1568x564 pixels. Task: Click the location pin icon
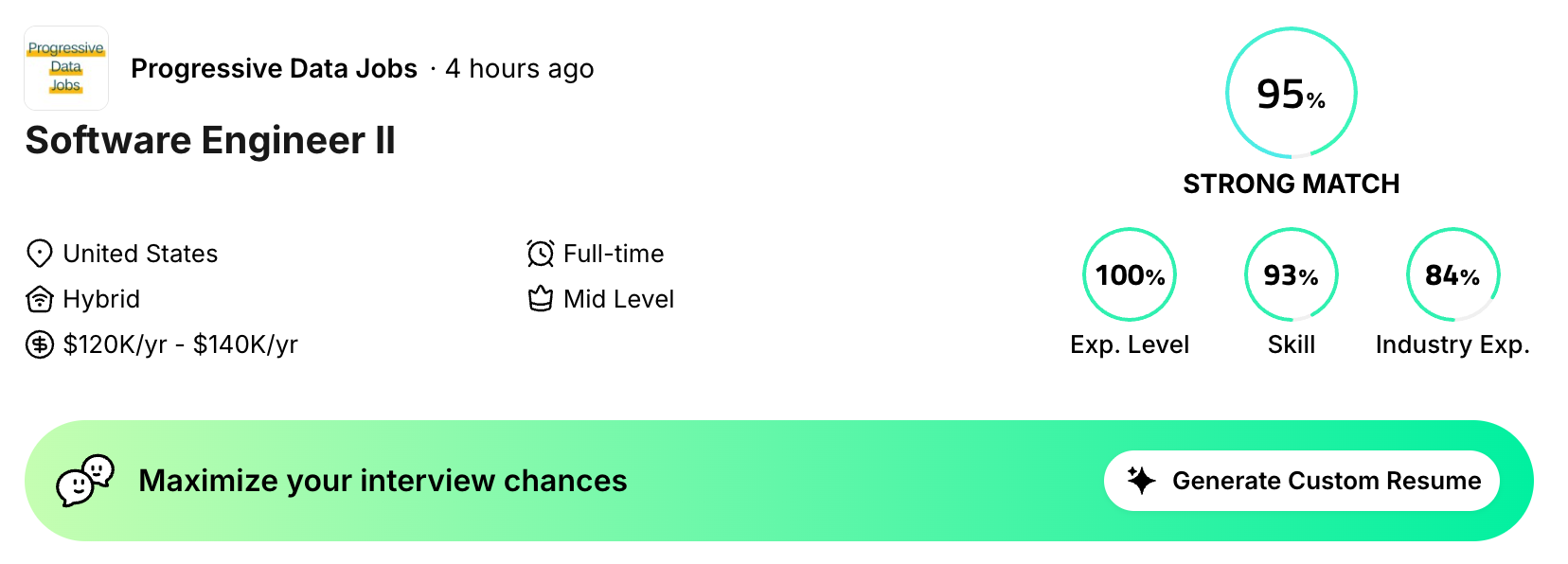[x=39, y=254]
